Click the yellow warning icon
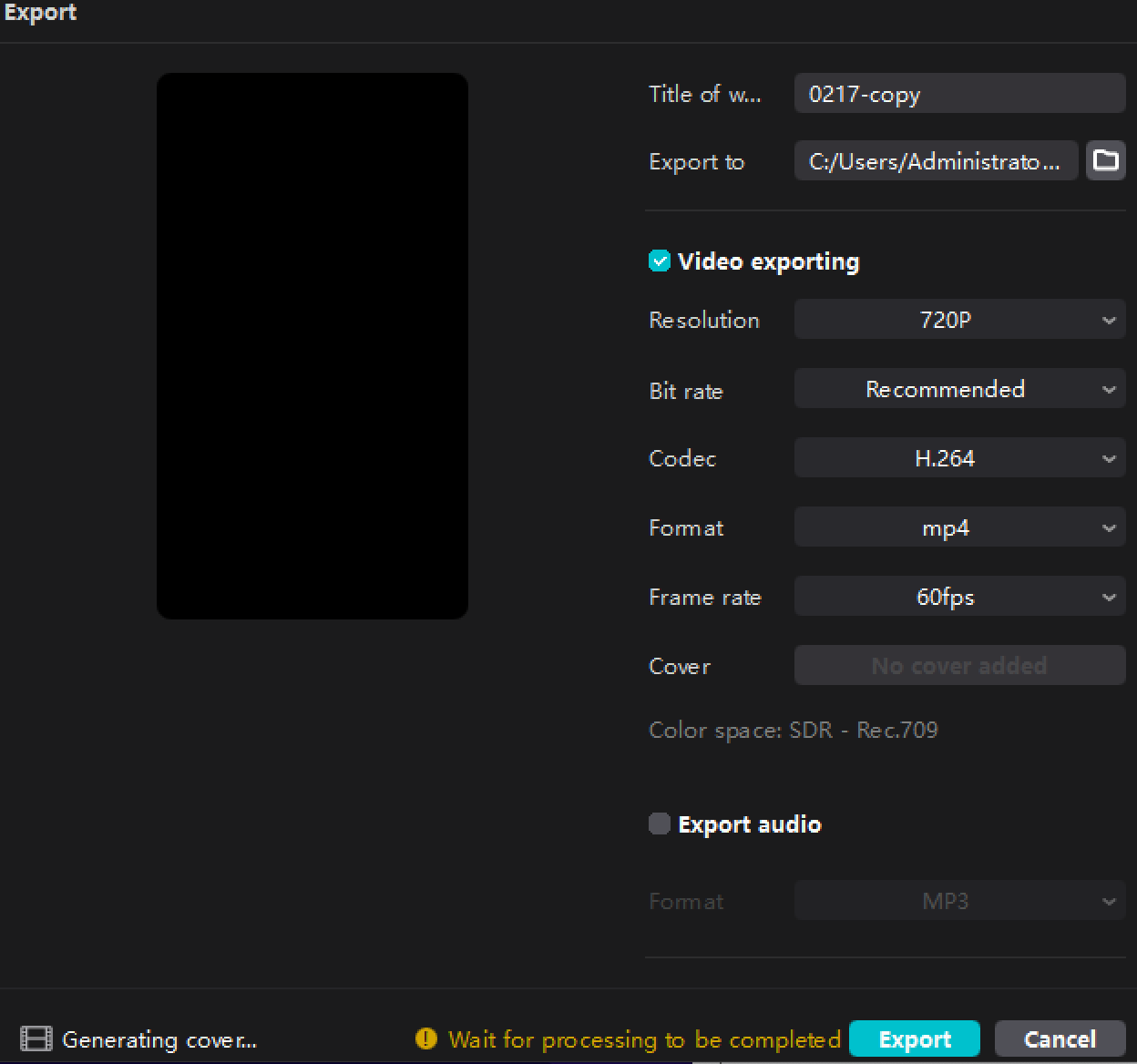Screen dimensions: 1137x1064 425,1039
